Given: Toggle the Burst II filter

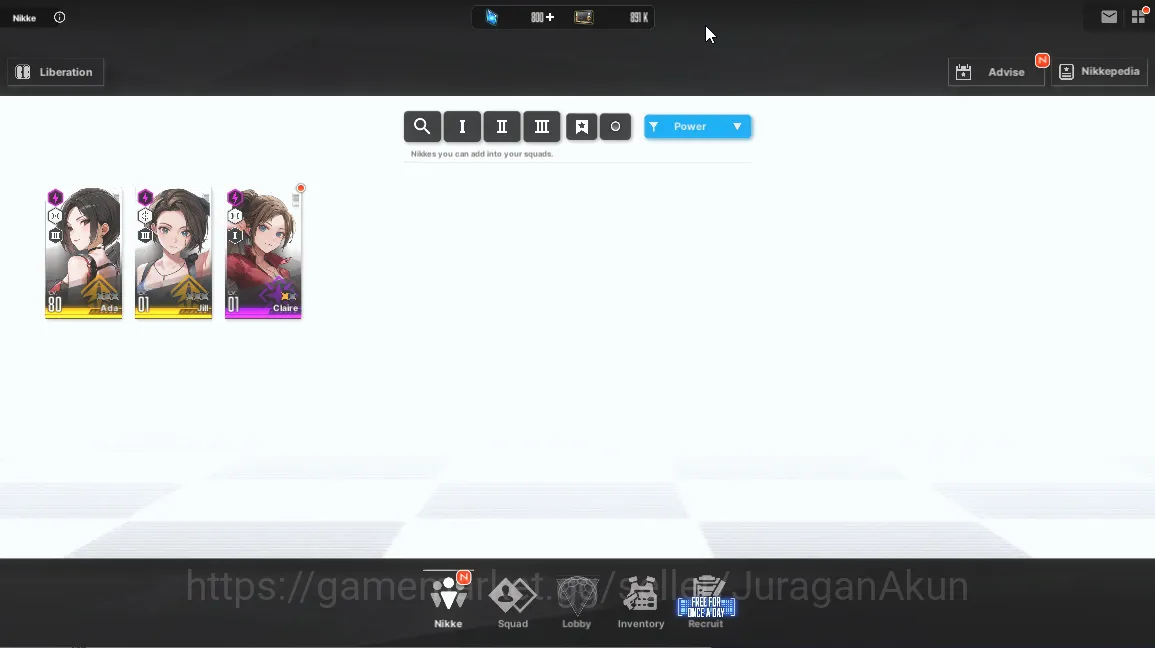Looking at the screenshot, I should 502,127.
